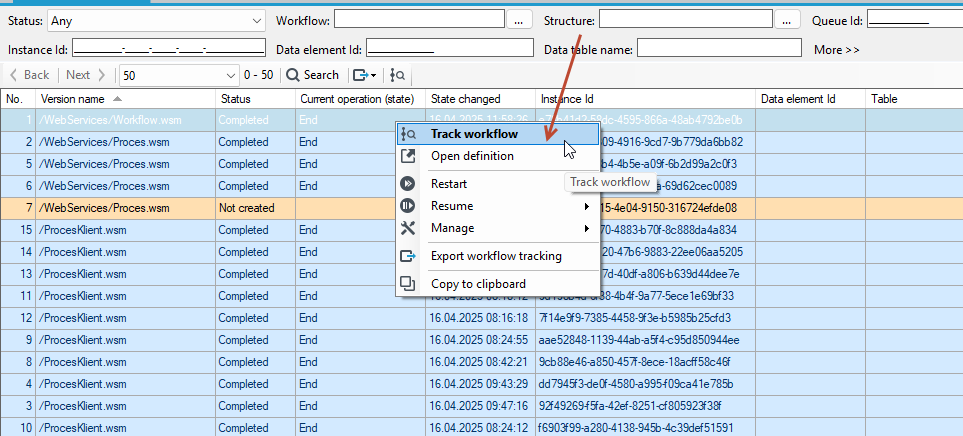
Task: Click instance id dd7945f3-de0f-4580-a995-f09ca41e785b
Action: point(636,384)
